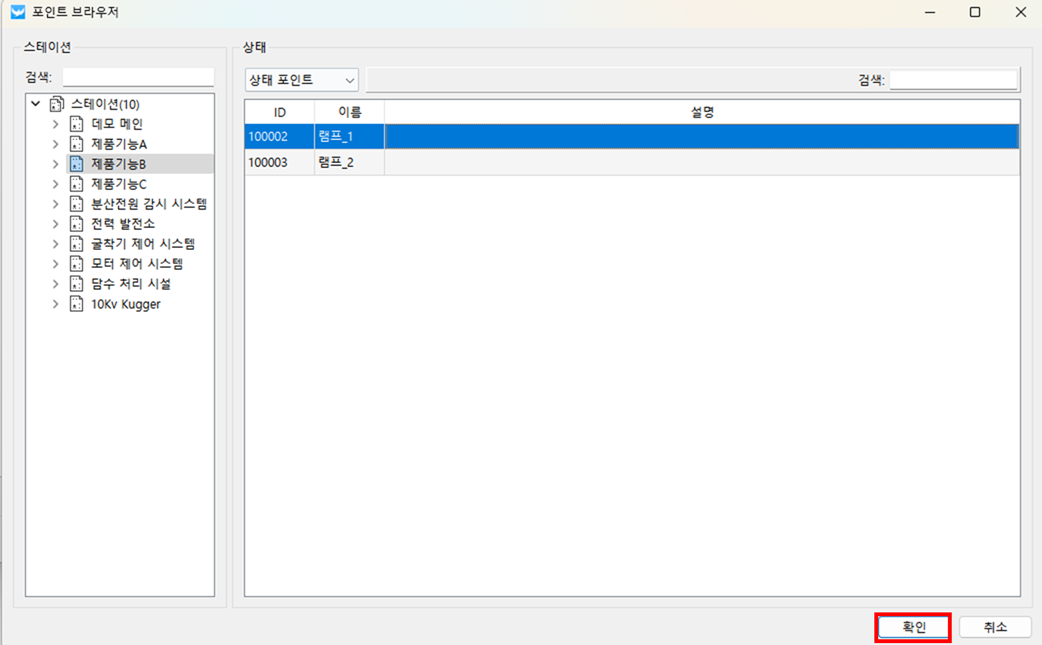Viewport: 1042px width, 645px height.
Task: Click the 제품기능A station icon
Action: pos(76,144)
